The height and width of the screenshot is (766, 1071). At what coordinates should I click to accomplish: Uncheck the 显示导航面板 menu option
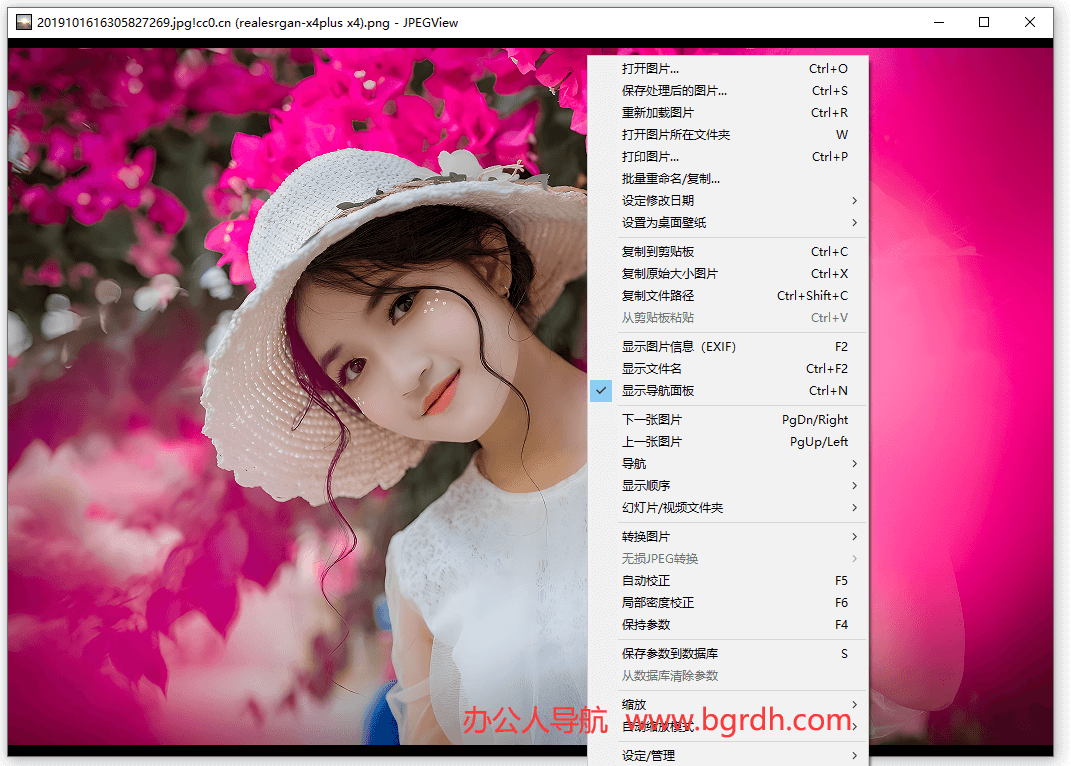[x=658, y=391]
